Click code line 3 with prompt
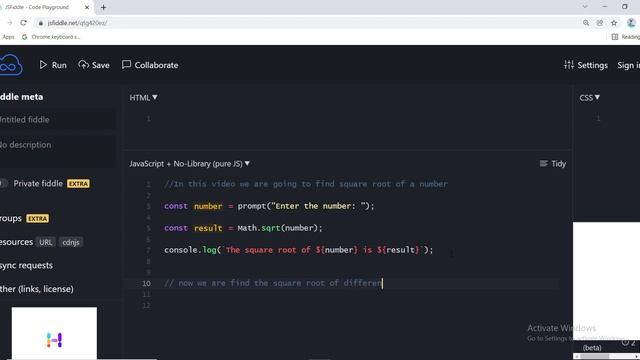 269,206
